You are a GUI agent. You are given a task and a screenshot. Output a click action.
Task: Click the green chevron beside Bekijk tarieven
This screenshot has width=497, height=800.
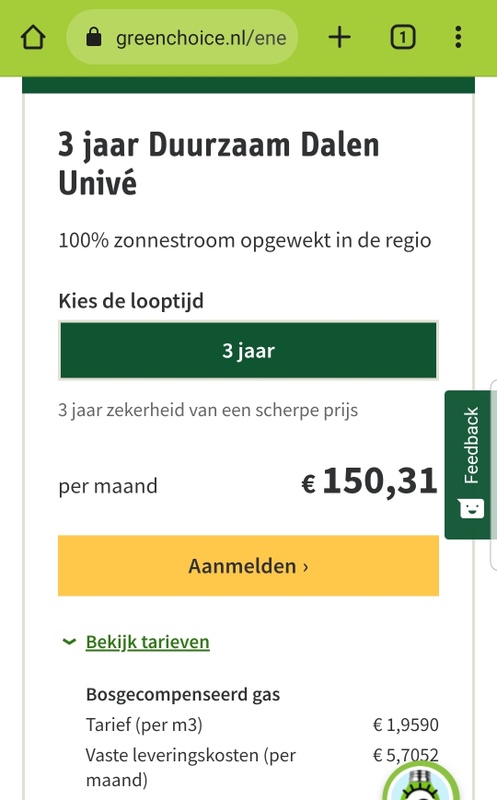click(x=69, y=641)
